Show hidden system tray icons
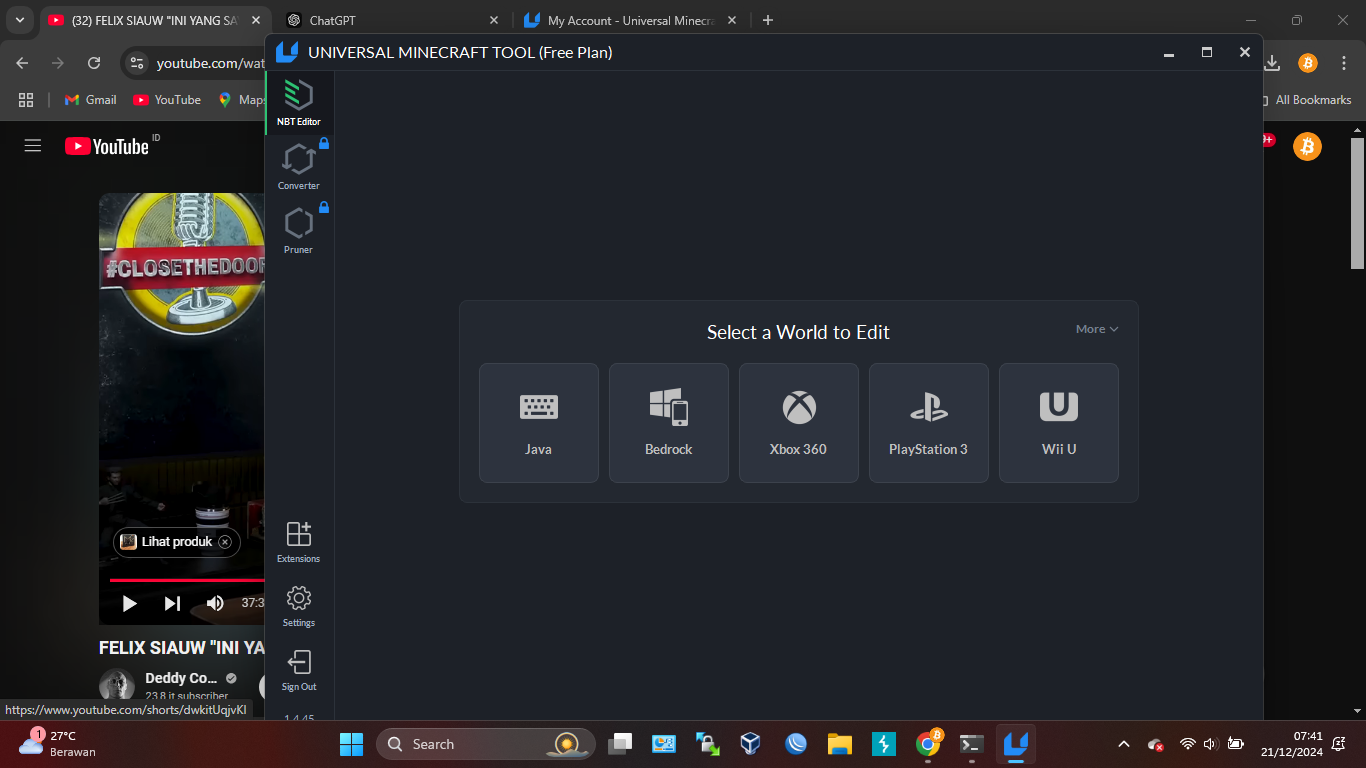The height and width of the screenshot is (768, 1366). [x=1123, y=744]
